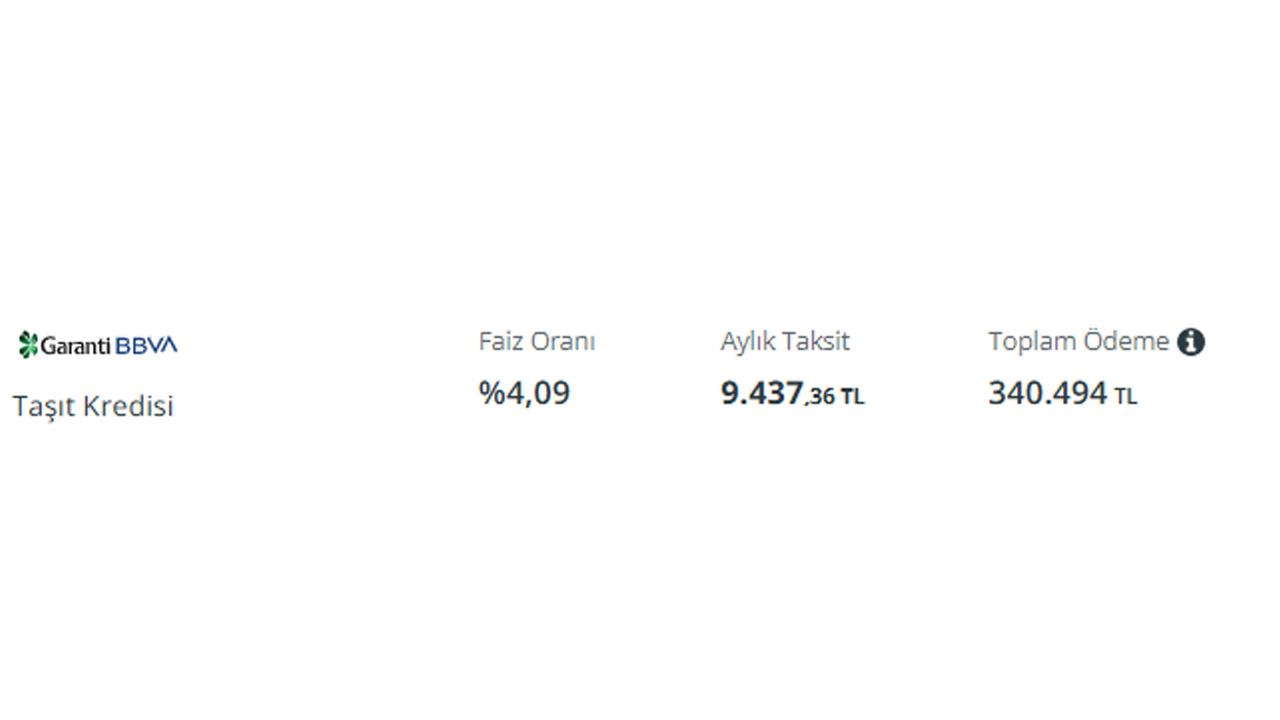Select the Aylık Taksit column label
1280x720 pixels.
(785, 341)
